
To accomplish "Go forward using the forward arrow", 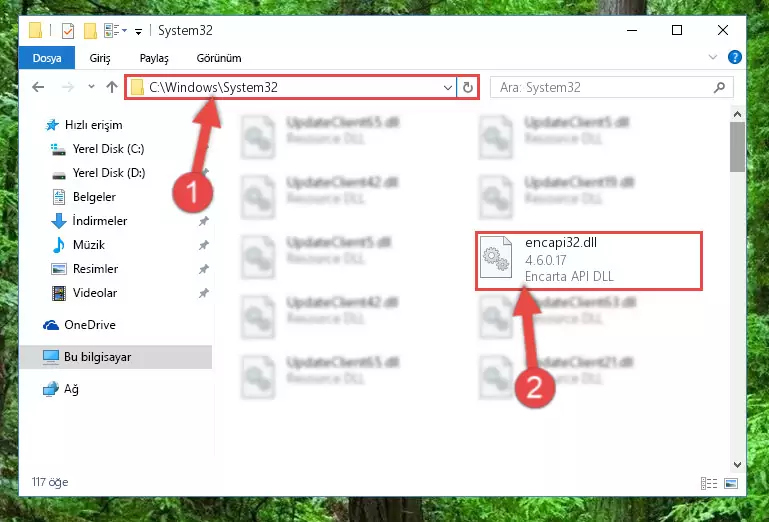I will click(68, 87).
